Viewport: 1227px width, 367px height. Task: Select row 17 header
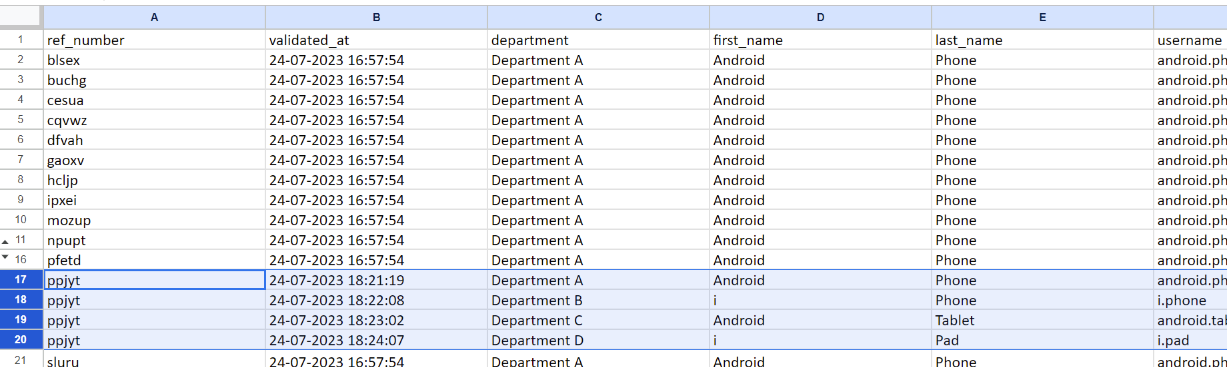[21, 280]
